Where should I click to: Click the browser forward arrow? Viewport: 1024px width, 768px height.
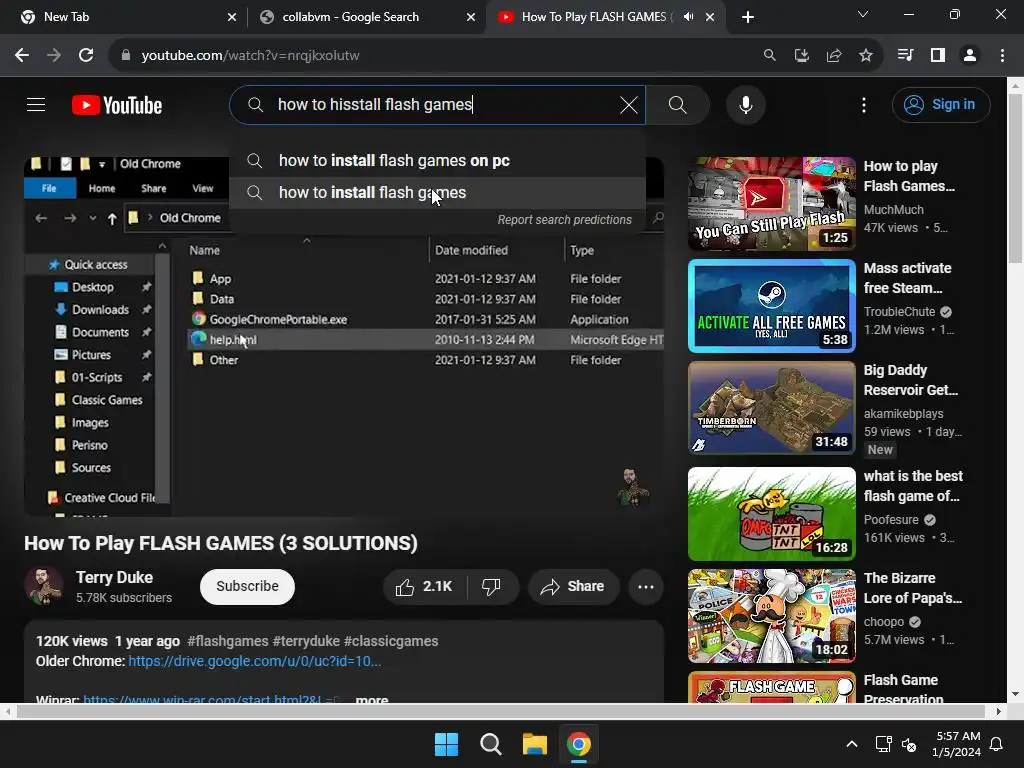(54, 56)
